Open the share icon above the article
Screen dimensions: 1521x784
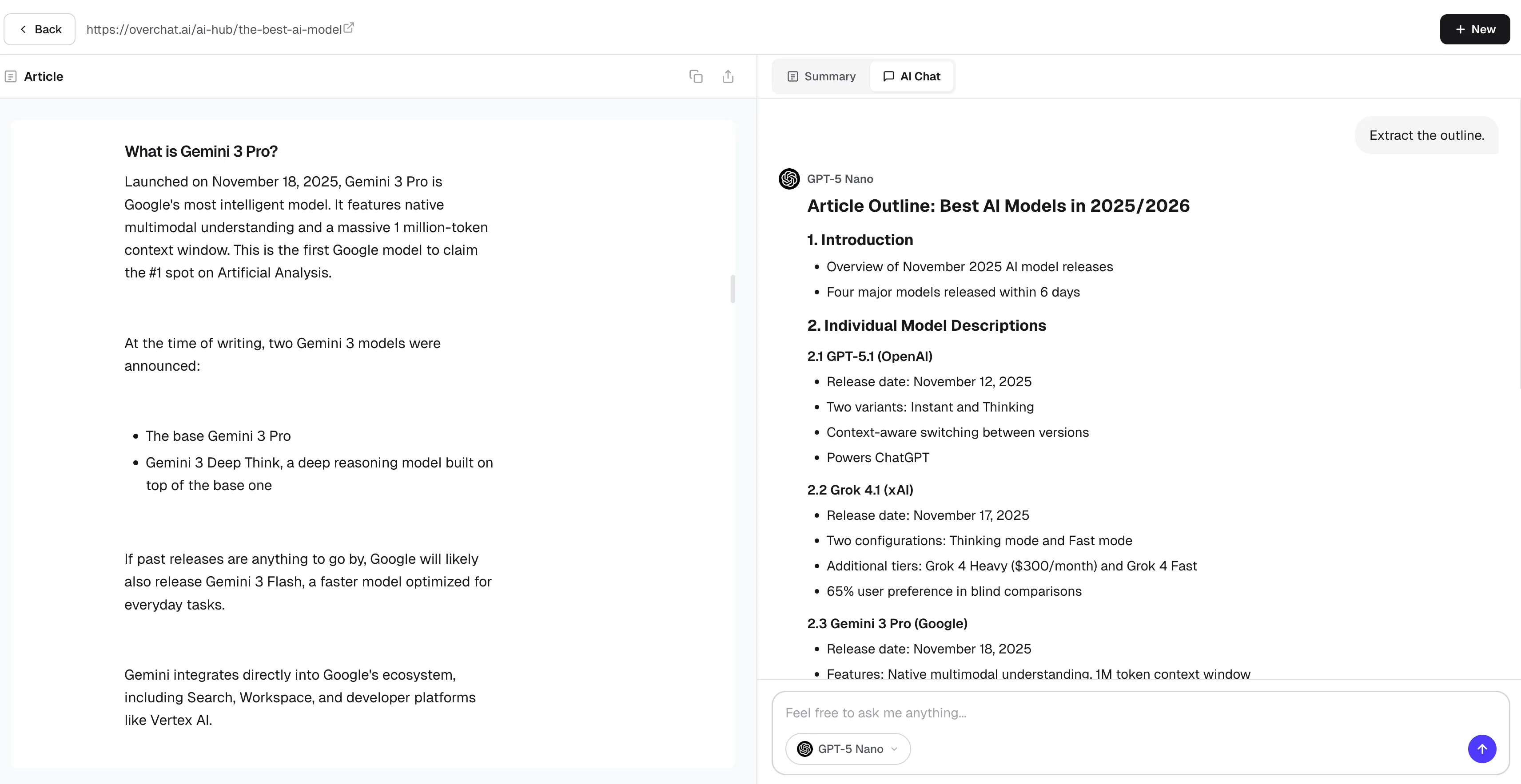pos(728,76)
